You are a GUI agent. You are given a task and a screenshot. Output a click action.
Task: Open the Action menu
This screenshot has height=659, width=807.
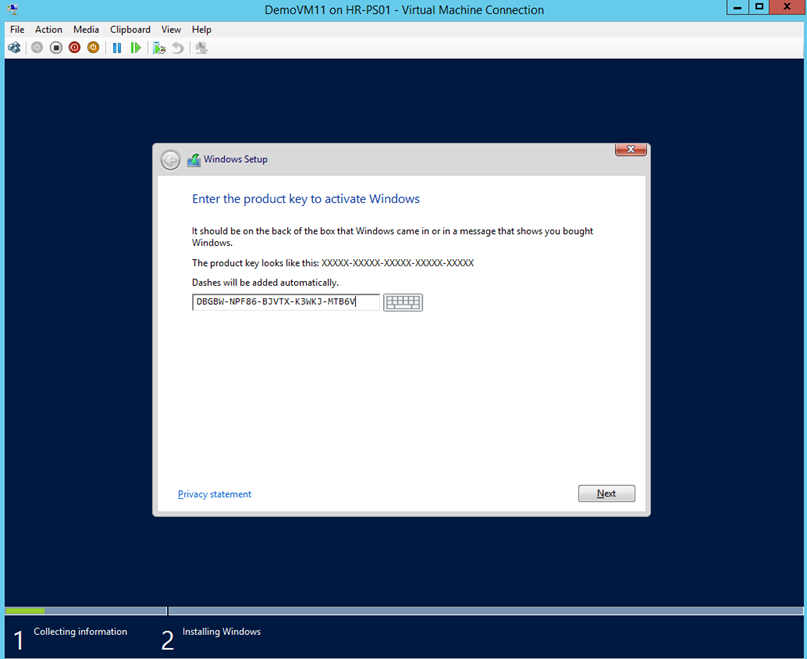pos(48,30)
